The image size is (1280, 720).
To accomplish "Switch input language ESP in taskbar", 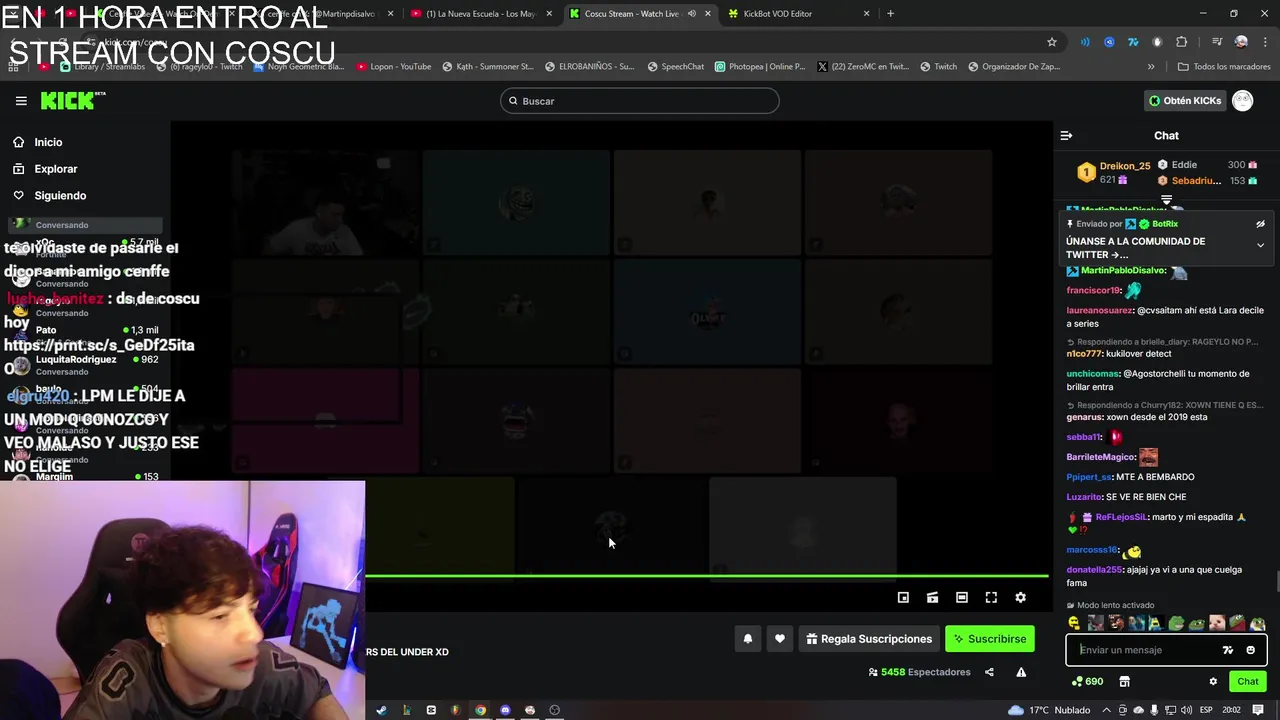I will pyautogui.click(x=1206, y=710).
